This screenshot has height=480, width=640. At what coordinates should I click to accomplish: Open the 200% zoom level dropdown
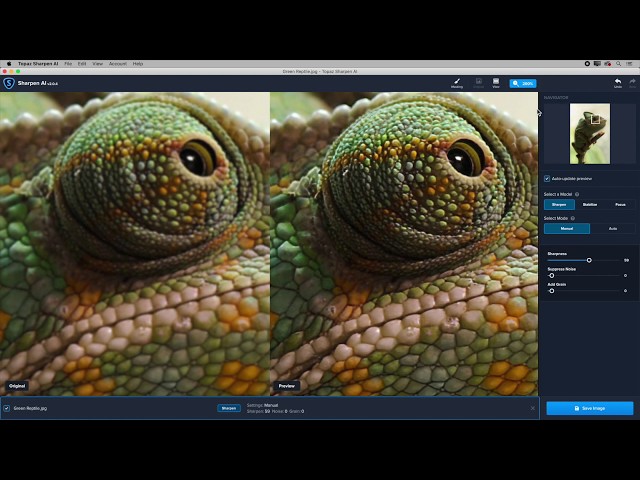pyautogui.click(x=522, y=83)
